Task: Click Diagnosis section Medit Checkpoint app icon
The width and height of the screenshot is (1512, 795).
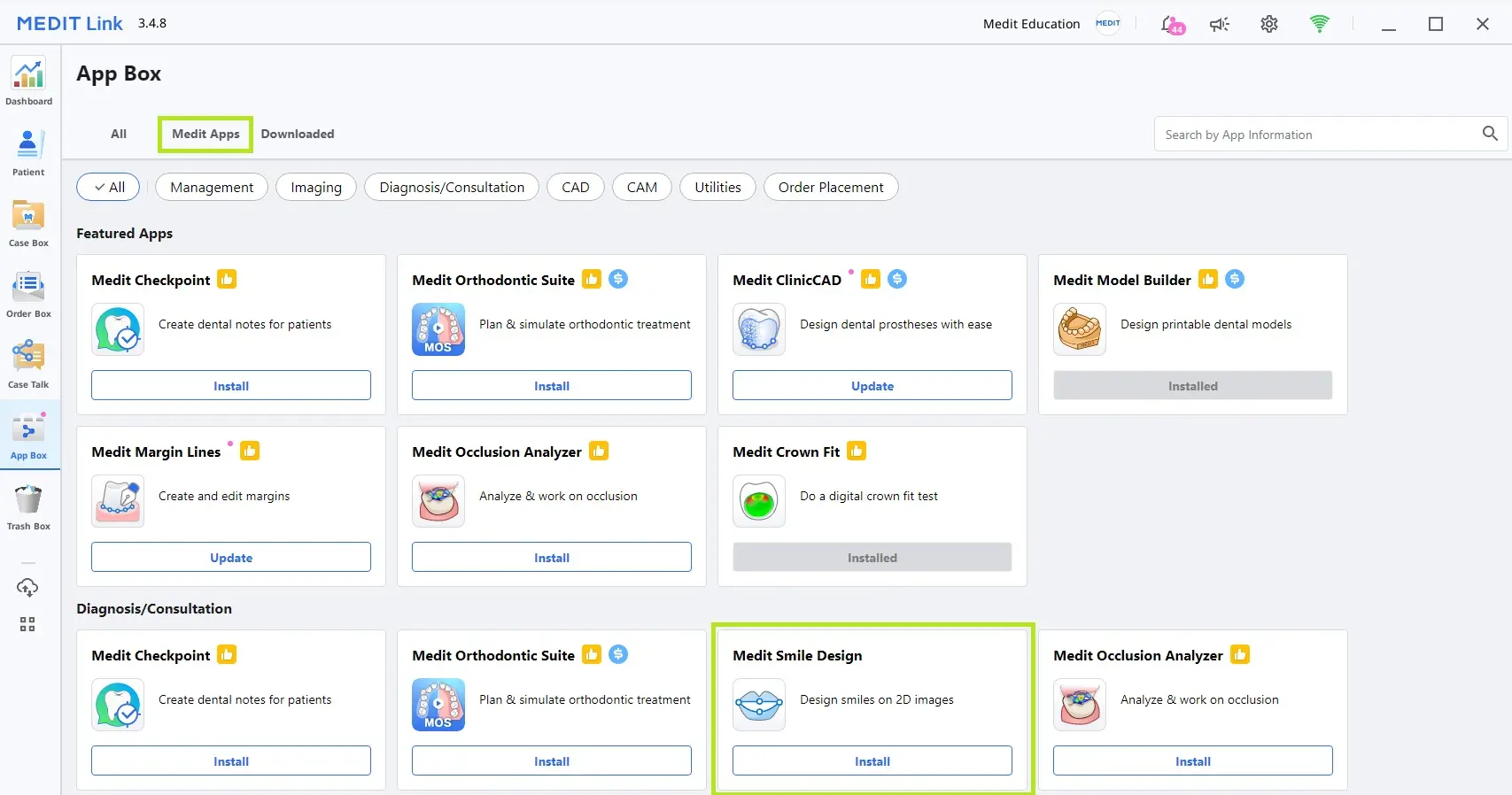Action: pyautogui.click(x=118, y=705)
